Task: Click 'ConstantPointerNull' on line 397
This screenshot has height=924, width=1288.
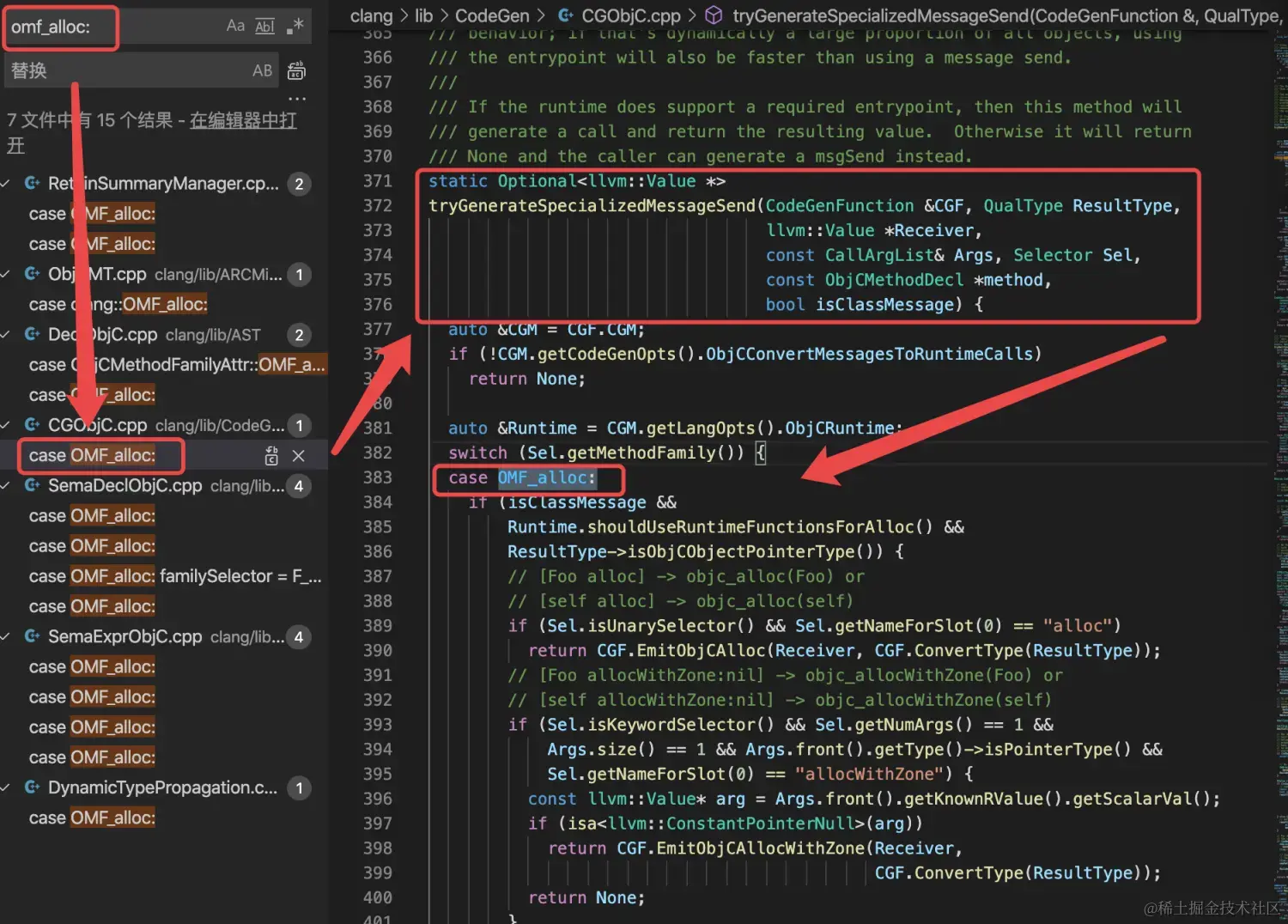Action: (x=761, y=824)
